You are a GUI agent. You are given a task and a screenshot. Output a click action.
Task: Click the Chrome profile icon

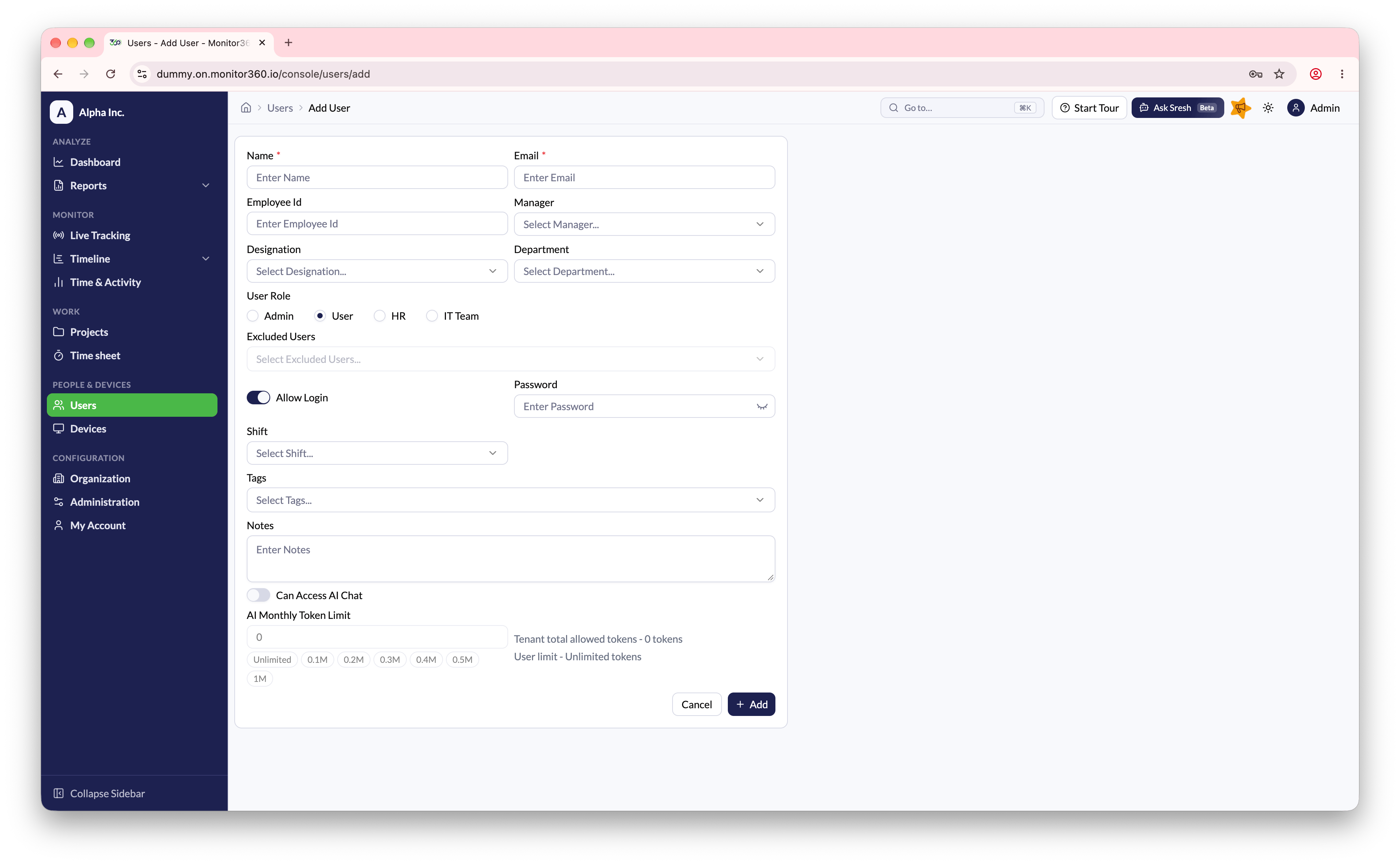[1316, 74]
